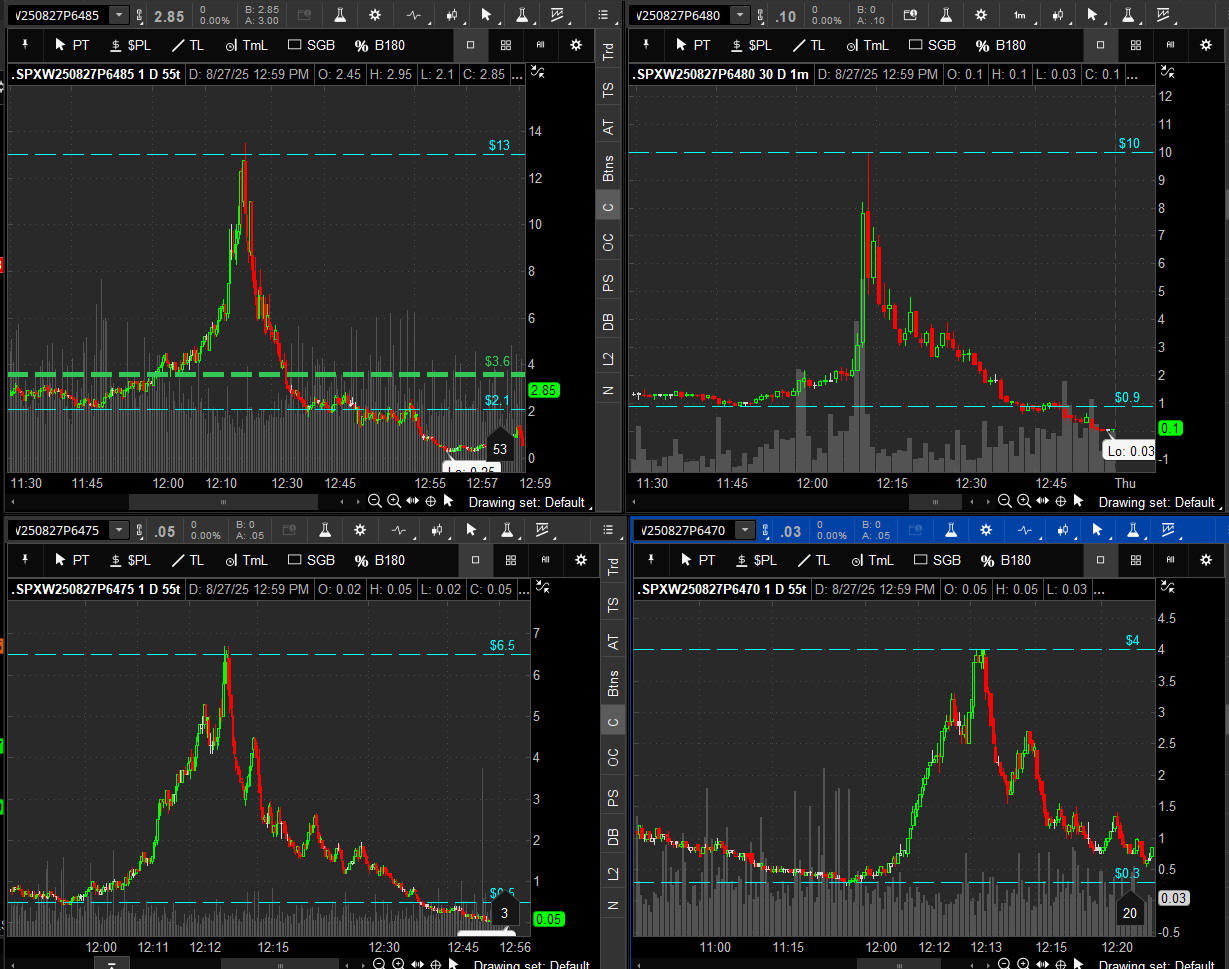Select TmL time level tool in P6470 toolbar
The image size is (1229, 969).
coord(874,560)
